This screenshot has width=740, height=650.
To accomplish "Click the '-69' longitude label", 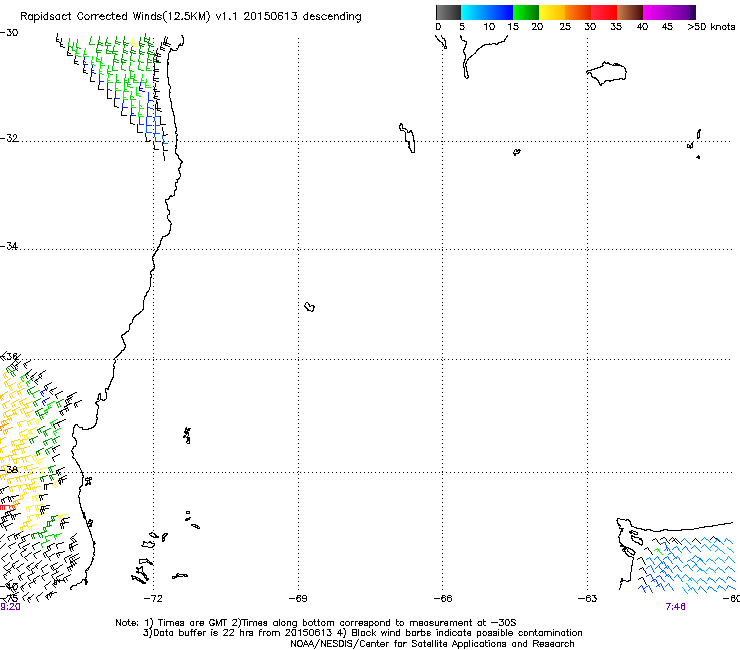I will click(298, 599).
